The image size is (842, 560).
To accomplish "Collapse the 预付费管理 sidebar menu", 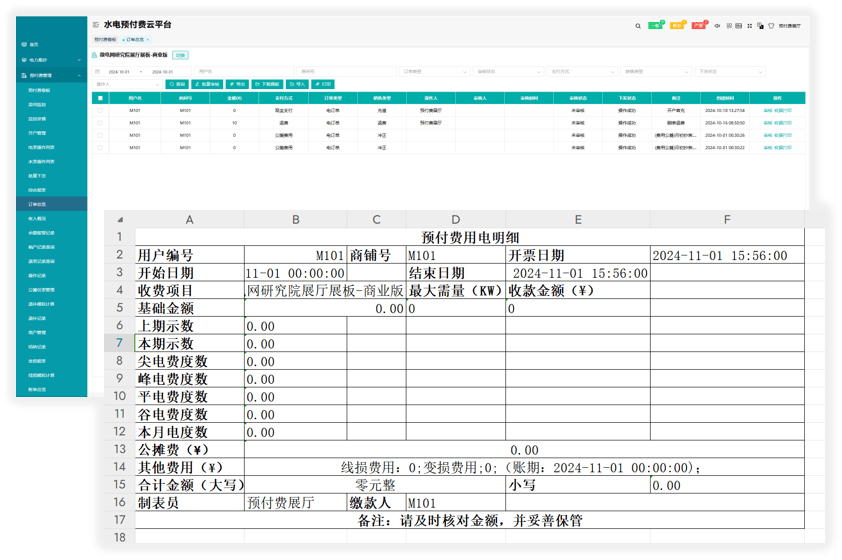I will (43, 75).
